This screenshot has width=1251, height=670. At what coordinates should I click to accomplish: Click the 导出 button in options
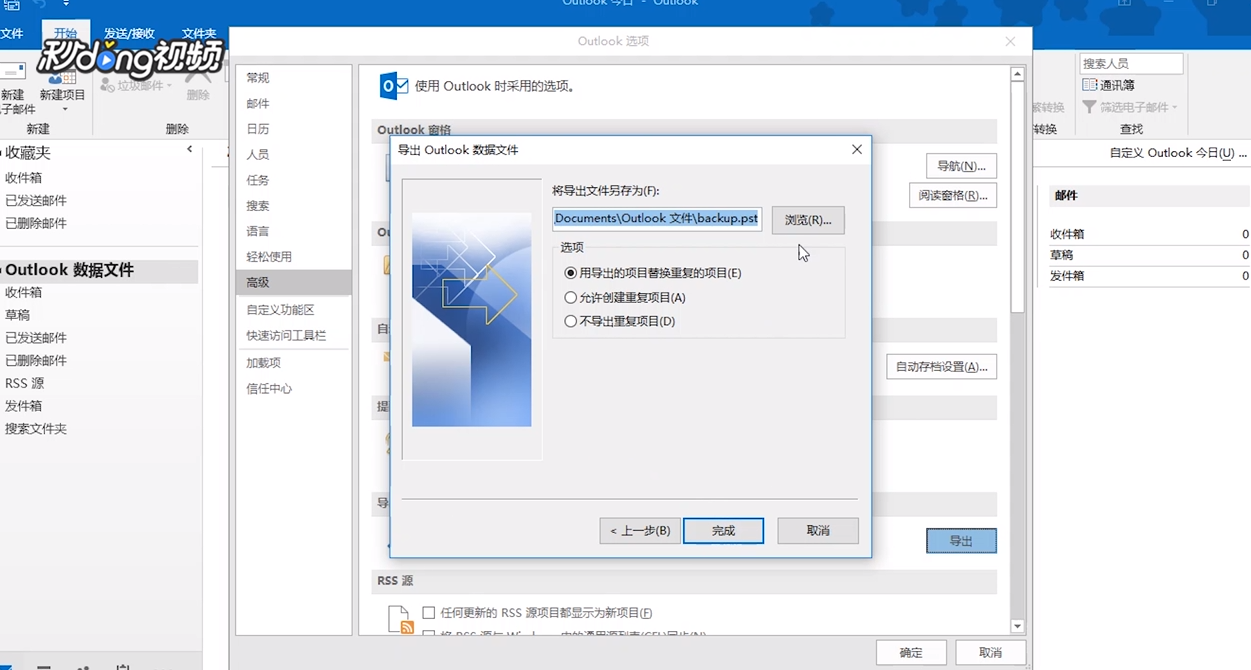[961, 541]
